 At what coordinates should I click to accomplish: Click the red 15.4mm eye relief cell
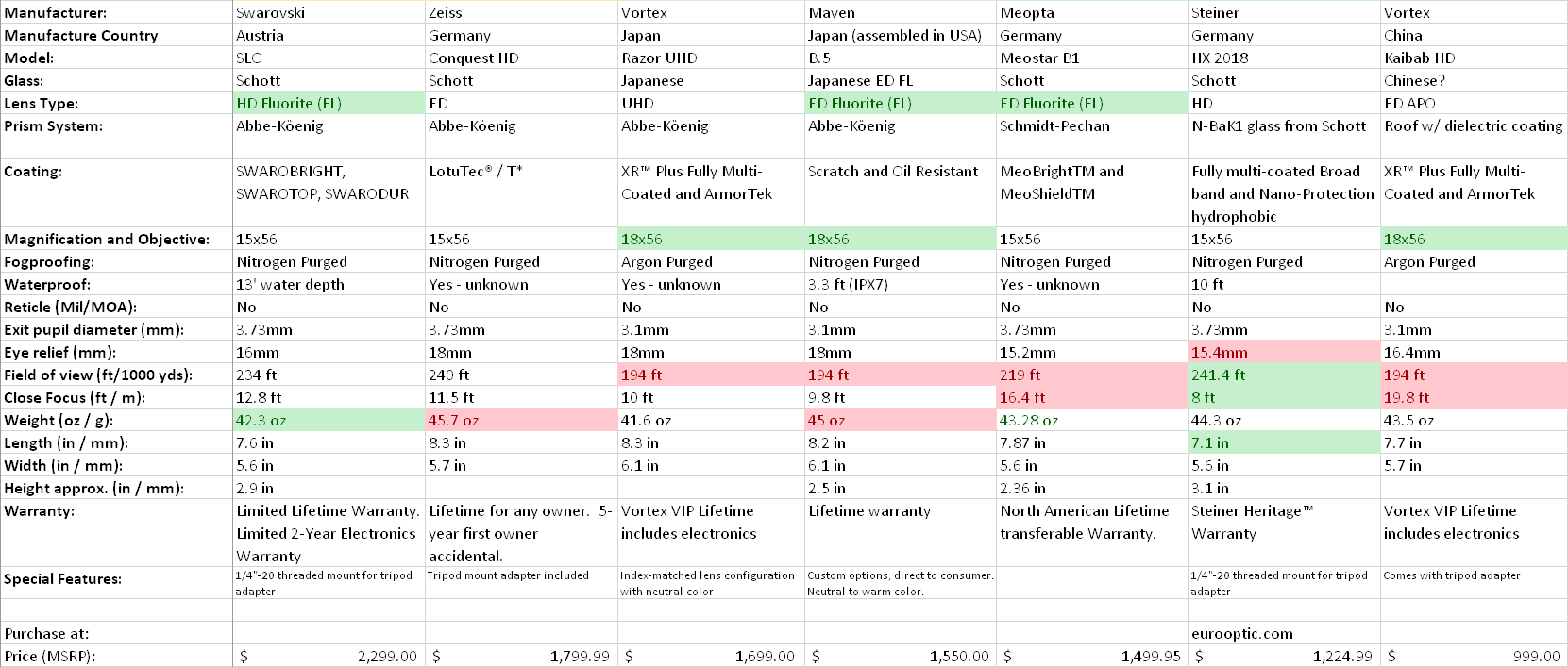(x=1284, y=352)
